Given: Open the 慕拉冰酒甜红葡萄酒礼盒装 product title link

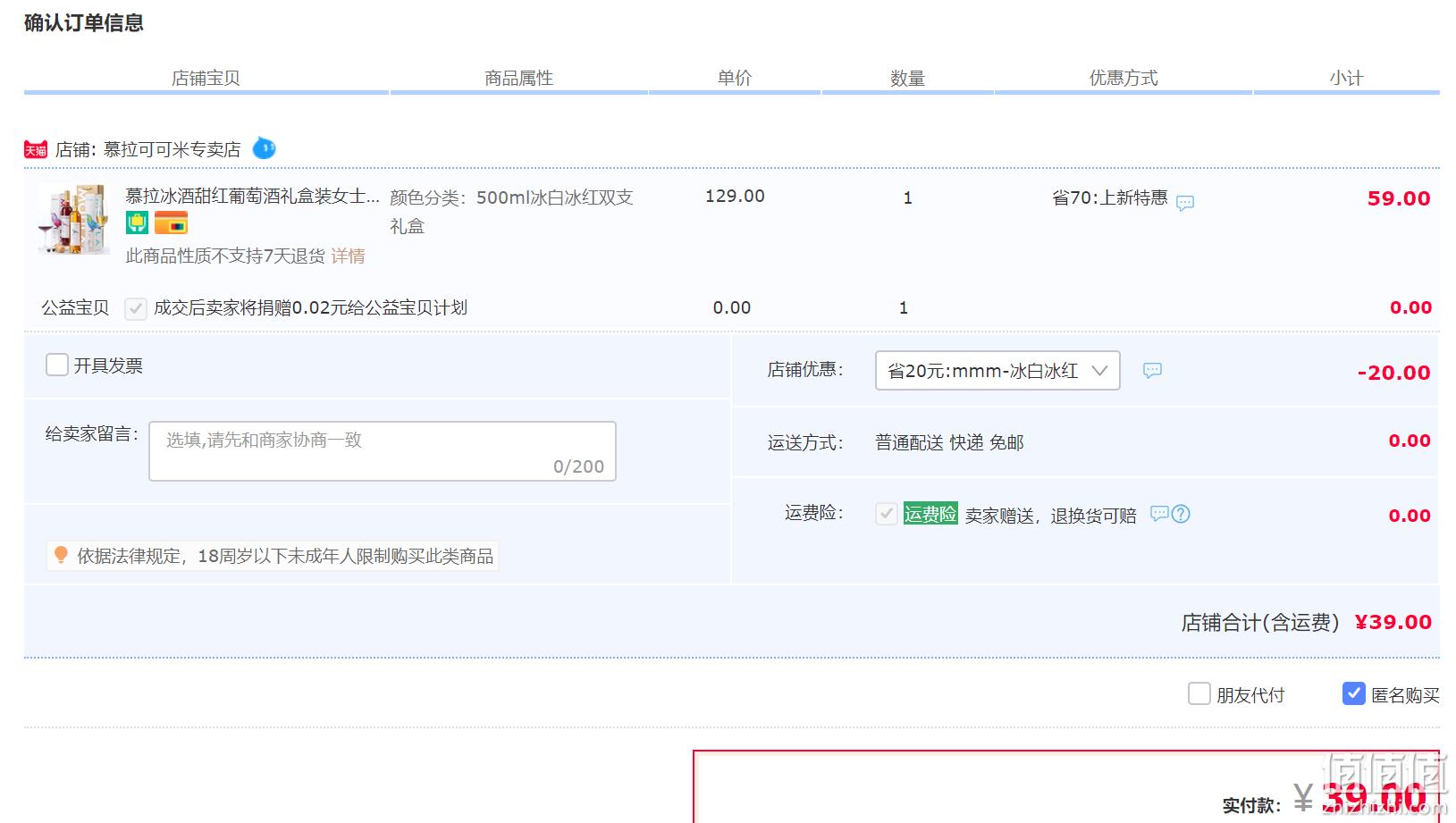Looking at the screenshot, I should [x=253, y=196].
